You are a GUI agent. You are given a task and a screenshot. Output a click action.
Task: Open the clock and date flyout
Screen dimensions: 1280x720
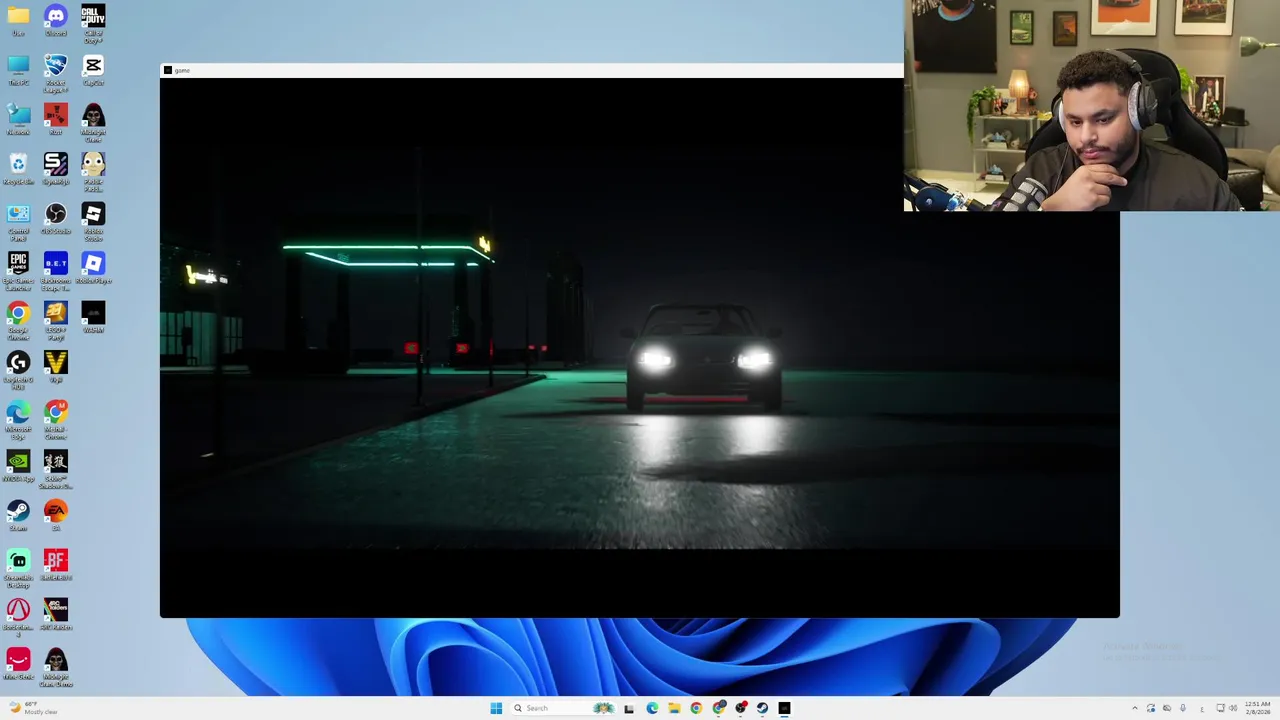[1257, 708]
